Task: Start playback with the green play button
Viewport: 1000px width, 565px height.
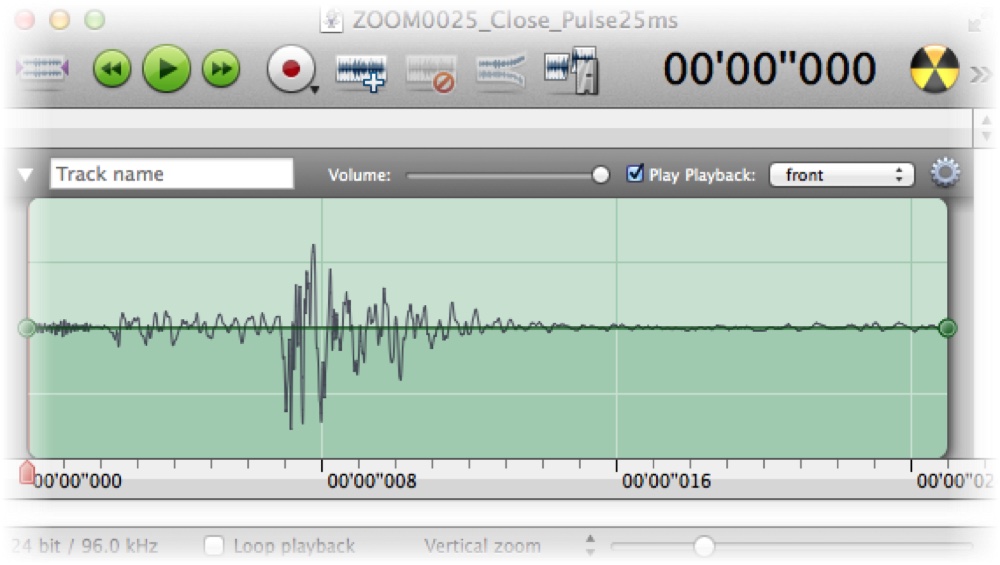Action: pos(166,68)
